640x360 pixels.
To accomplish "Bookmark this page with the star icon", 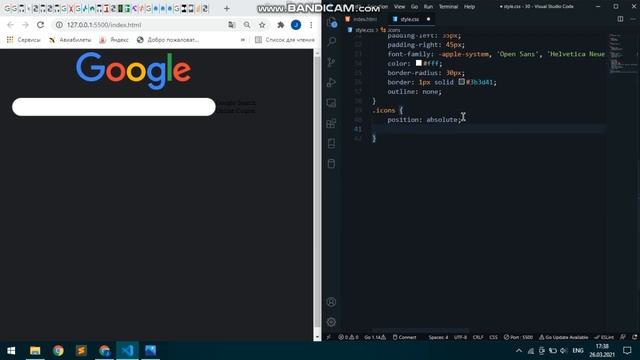I will [262, 25].
